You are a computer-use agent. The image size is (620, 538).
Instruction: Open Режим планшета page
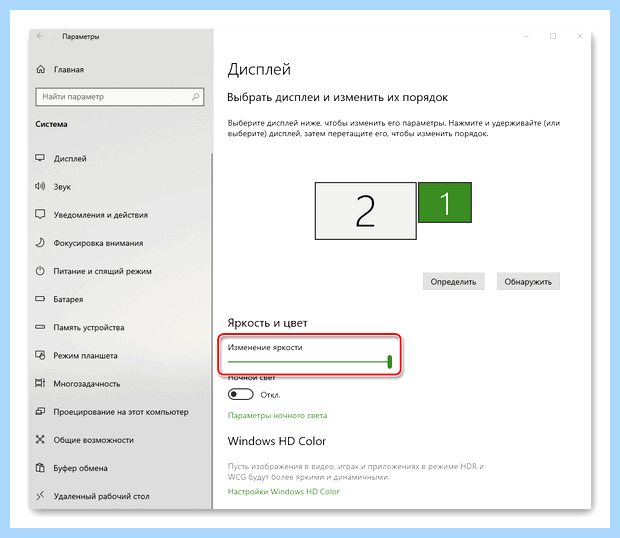coord(85,355)
